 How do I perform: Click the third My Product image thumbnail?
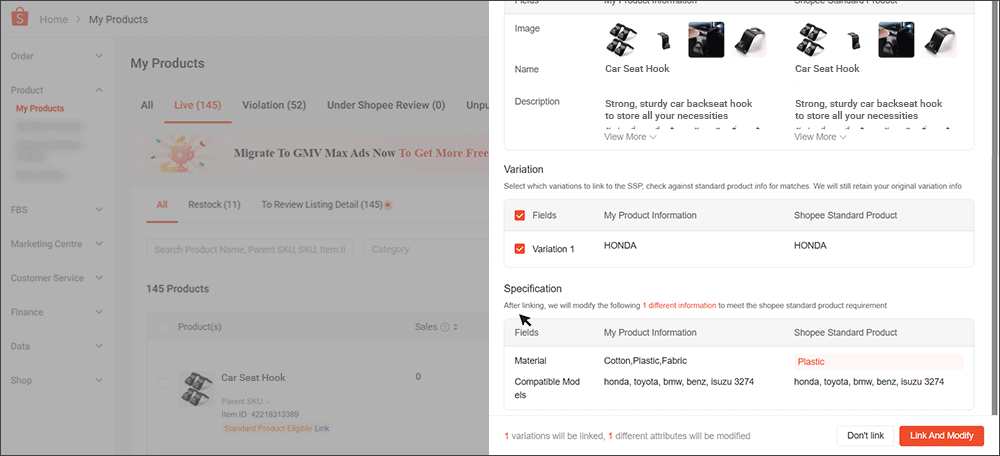706,40
